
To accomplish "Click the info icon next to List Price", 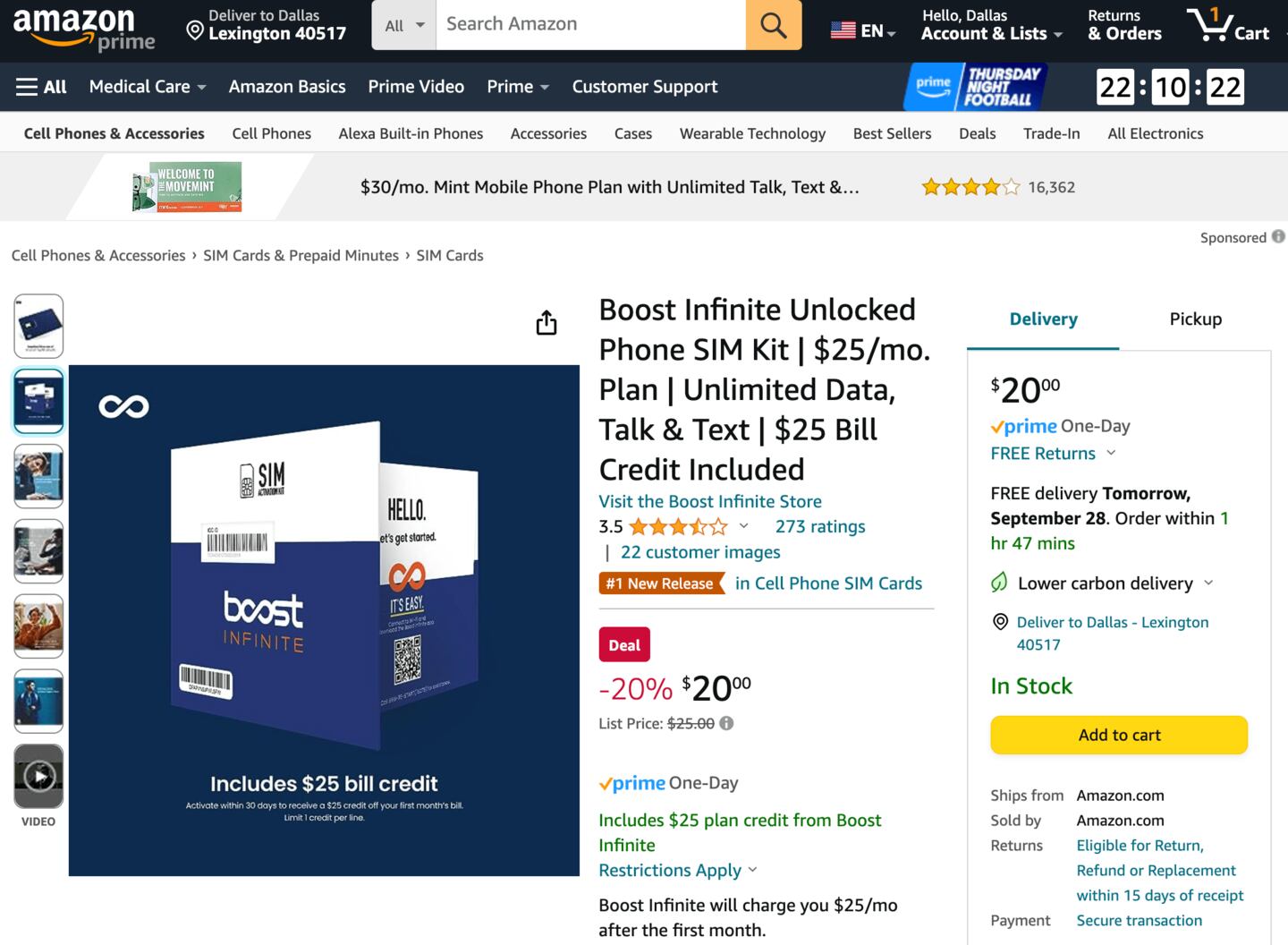I will click(x=726, y=723).
